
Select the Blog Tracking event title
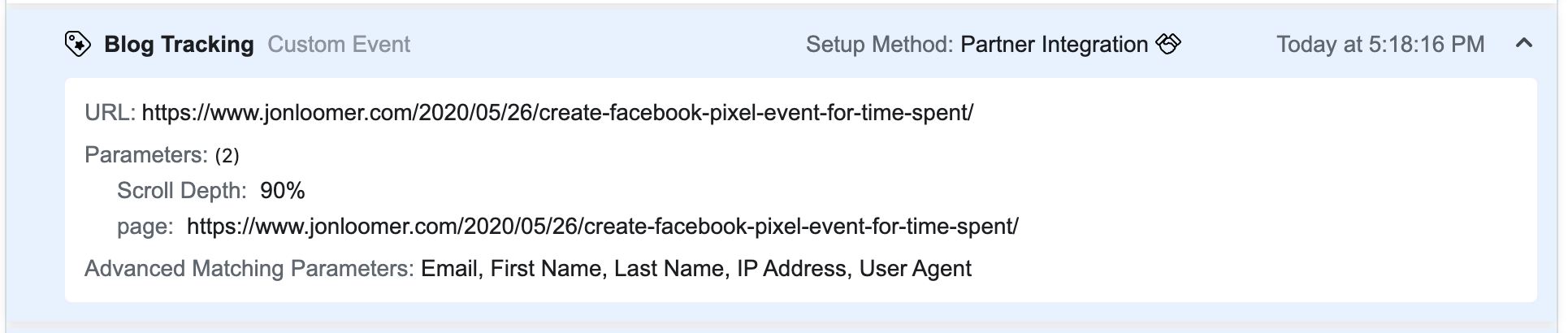click(x=179, y=44)
